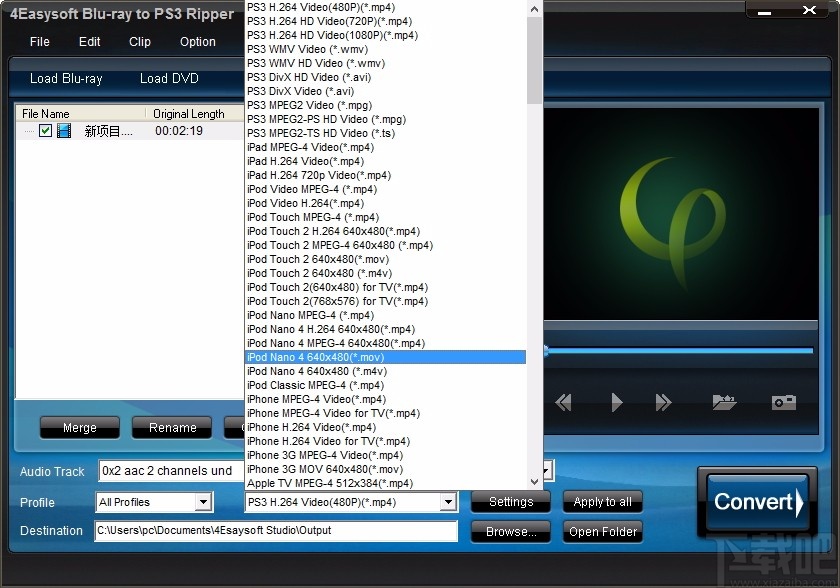Click the Load Blu-ray disc icon
Image resolution: width=840 pixels, height=588 pixels.
(66, 78)
